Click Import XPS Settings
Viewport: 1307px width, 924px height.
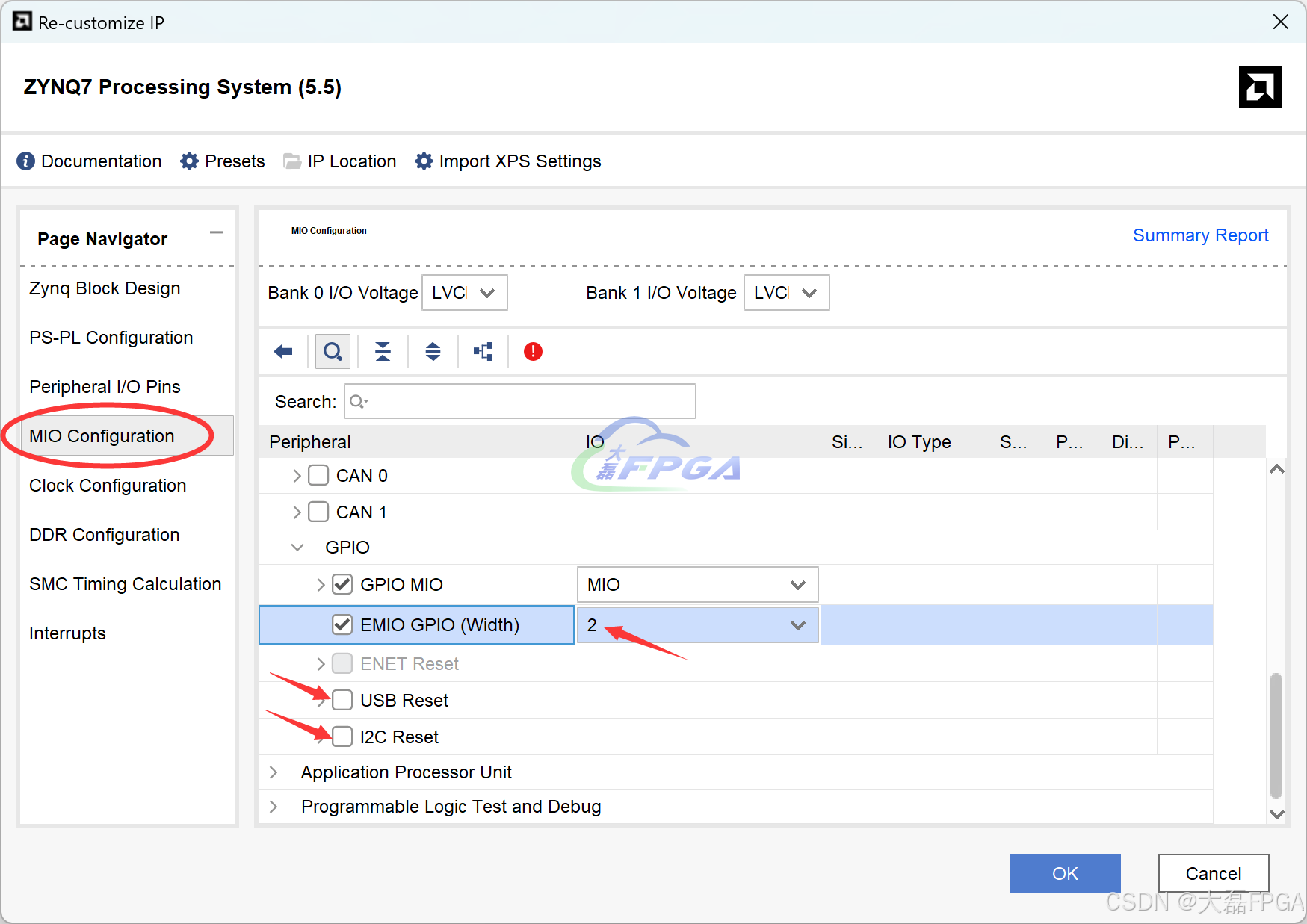(520, 161)
